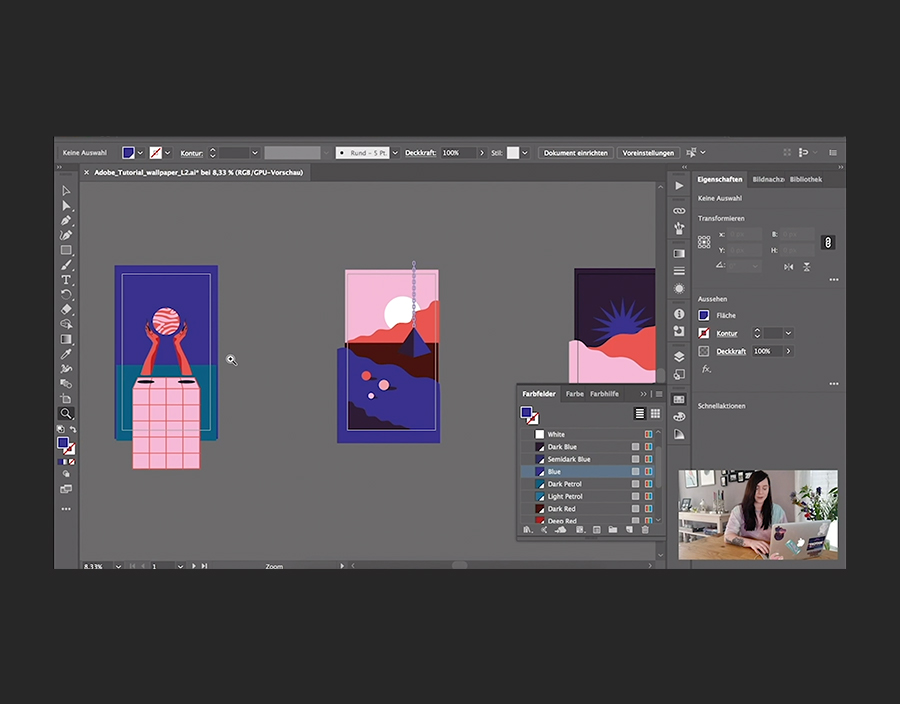Screen dimensions: 900x704
Task: Select the Dark Petrol swatch
Action: point(589,484)
